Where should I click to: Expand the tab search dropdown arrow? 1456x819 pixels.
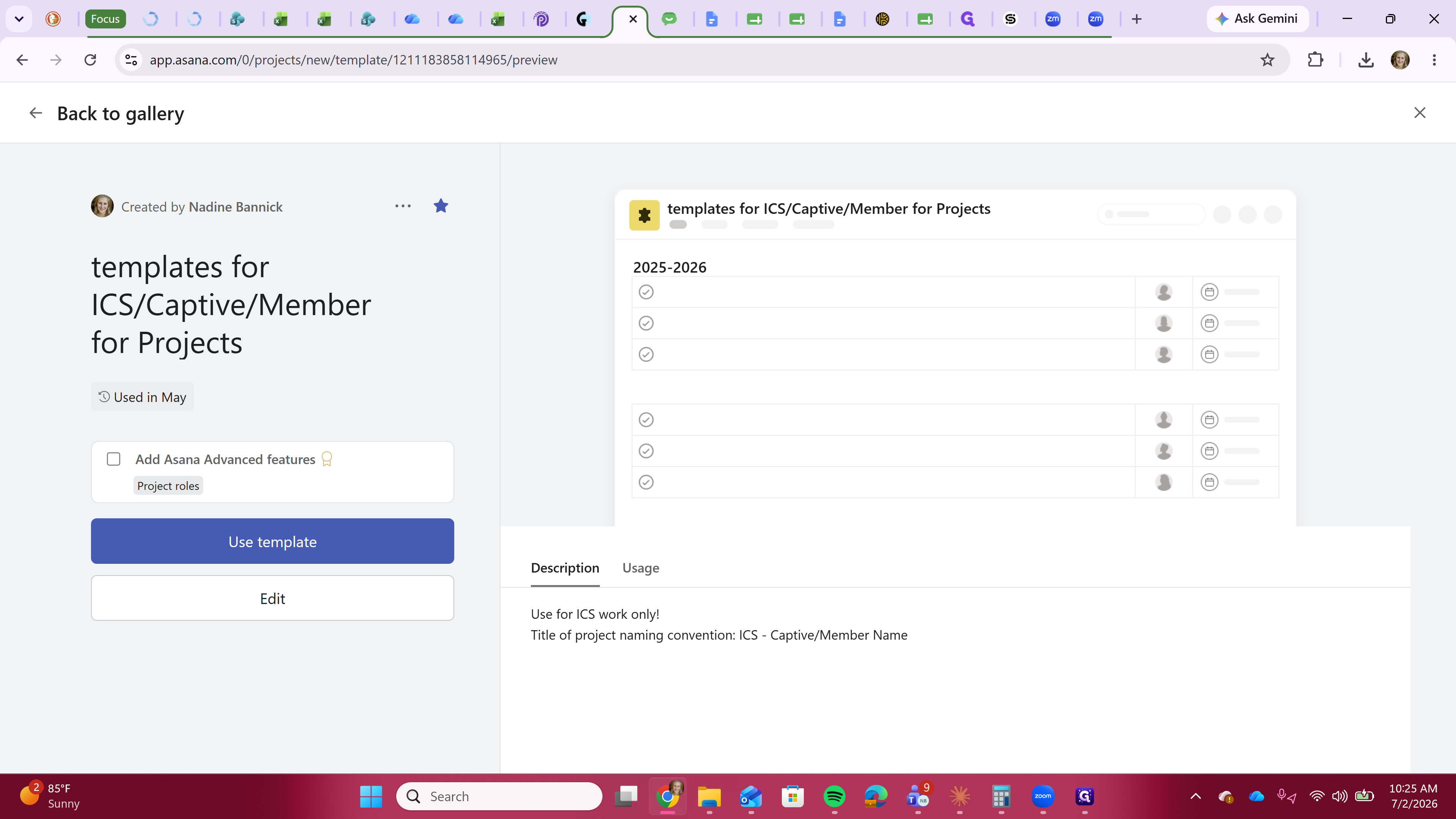click(x=19, y=19)
